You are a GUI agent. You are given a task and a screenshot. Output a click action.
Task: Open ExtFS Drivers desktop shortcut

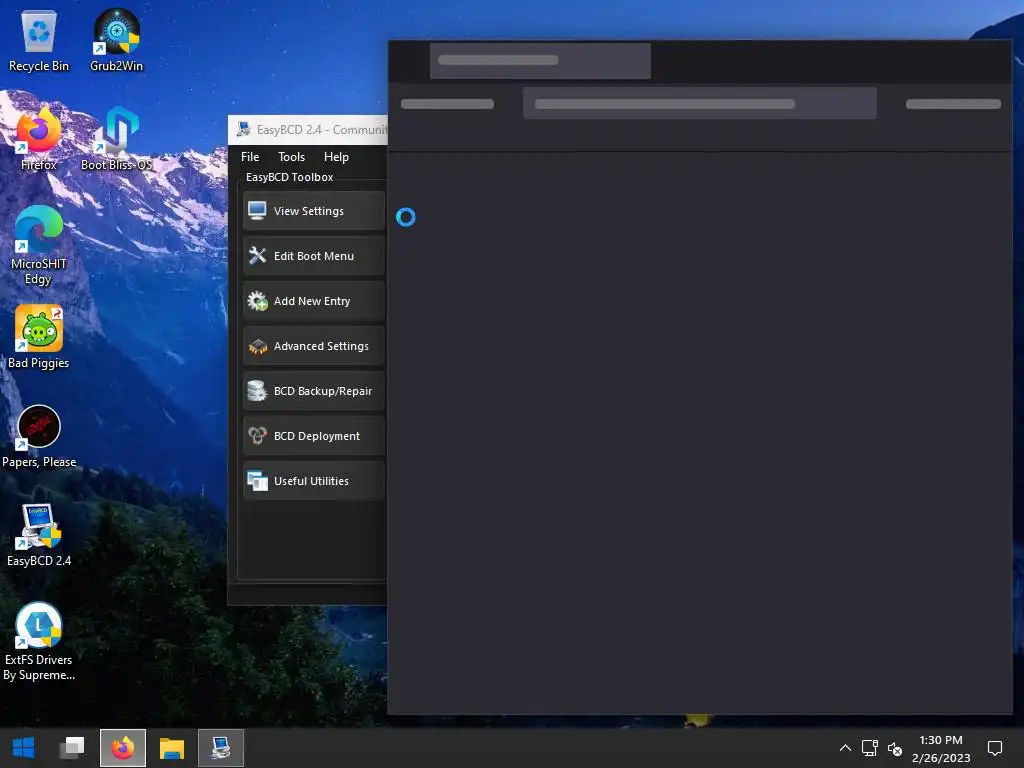[39, 641]
